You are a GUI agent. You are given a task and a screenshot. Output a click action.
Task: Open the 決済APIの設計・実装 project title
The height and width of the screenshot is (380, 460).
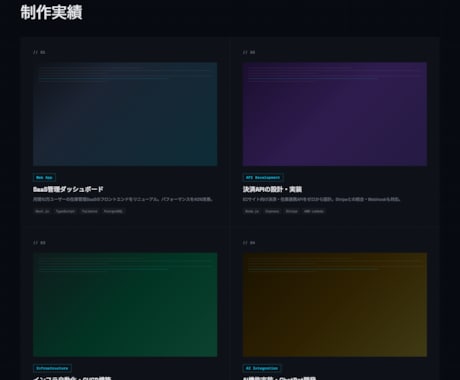[272, 189]
